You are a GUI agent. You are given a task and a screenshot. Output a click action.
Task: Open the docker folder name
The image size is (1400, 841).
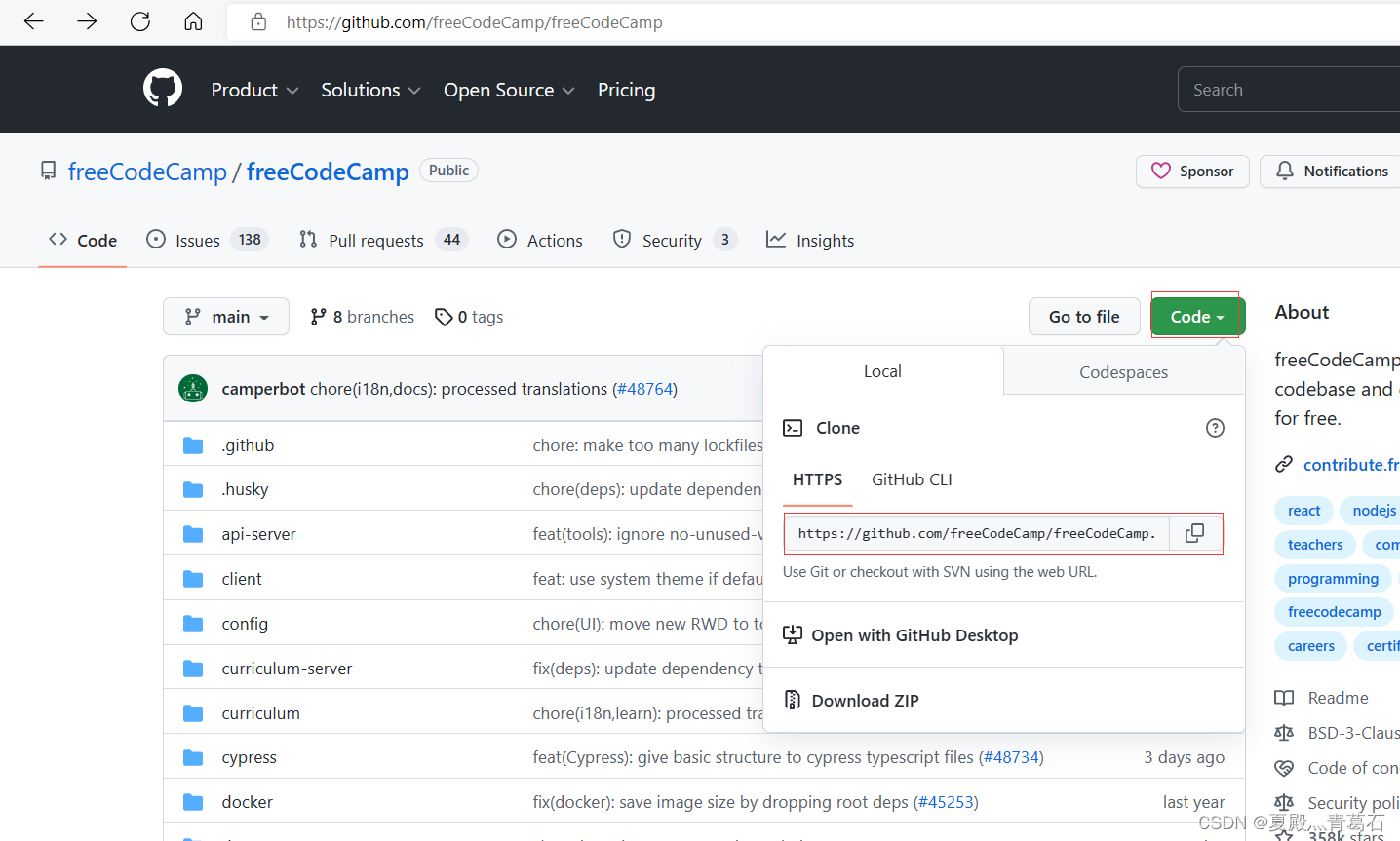(247, 802)
